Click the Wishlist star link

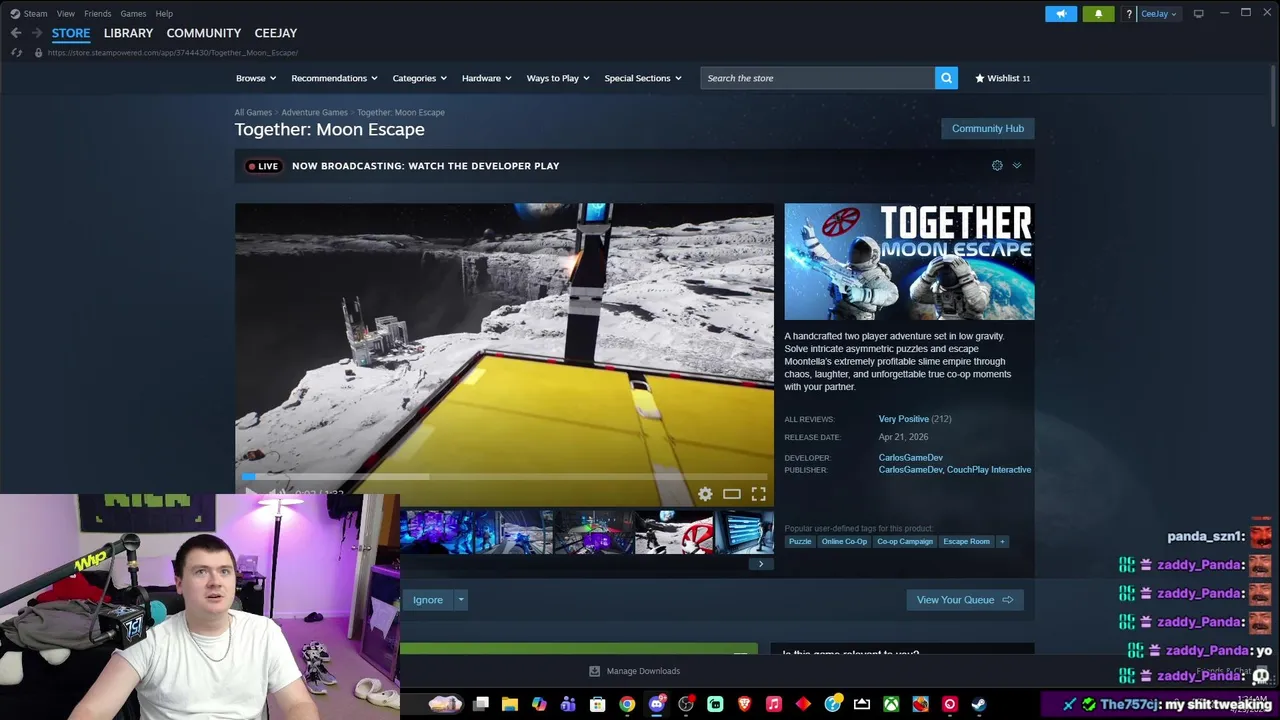pyautogui.click(x=1002, y=78)
